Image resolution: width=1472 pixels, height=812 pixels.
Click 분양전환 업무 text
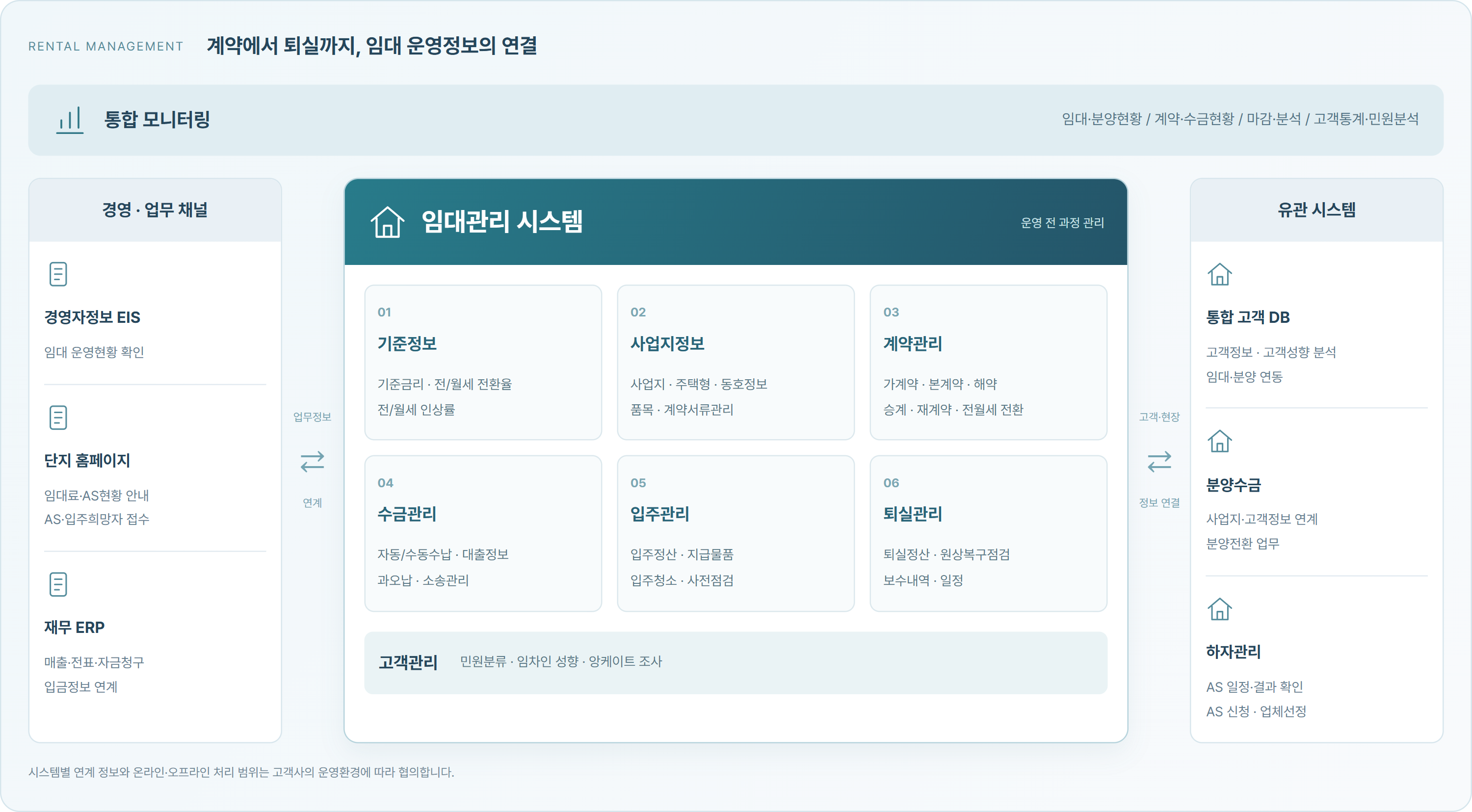1242,544
